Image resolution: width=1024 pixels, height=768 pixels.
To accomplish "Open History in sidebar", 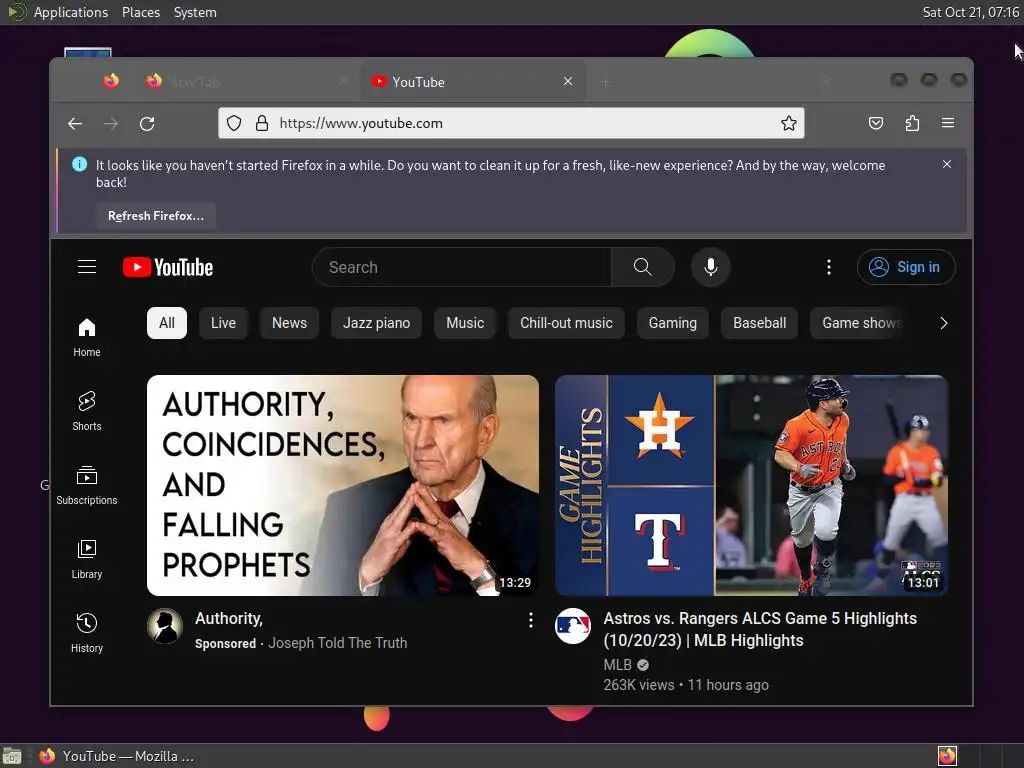I will 87,633.
